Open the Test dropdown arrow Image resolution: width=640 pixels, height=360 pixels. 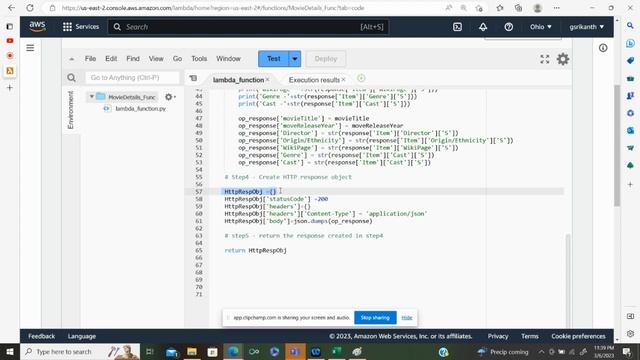(x=295, y=59)
